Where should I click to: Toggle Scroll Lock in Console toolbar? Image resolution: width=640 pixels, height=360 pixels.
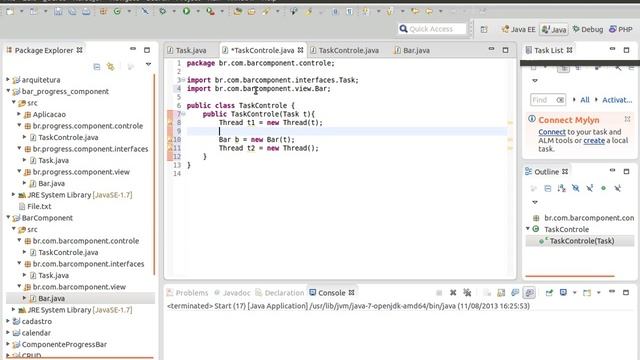click(x=501, y=293)
